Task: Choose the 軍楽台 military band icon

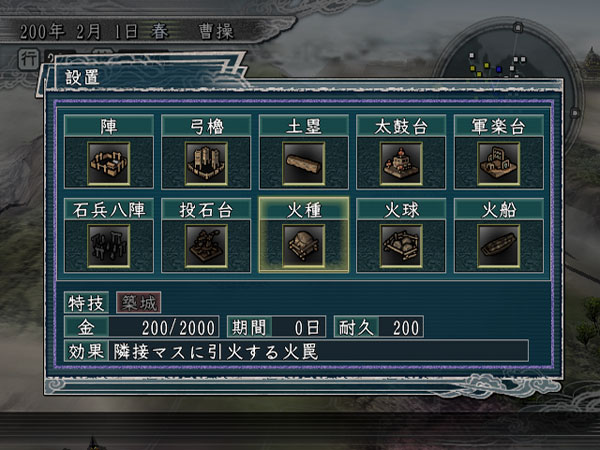Action: 498,163
